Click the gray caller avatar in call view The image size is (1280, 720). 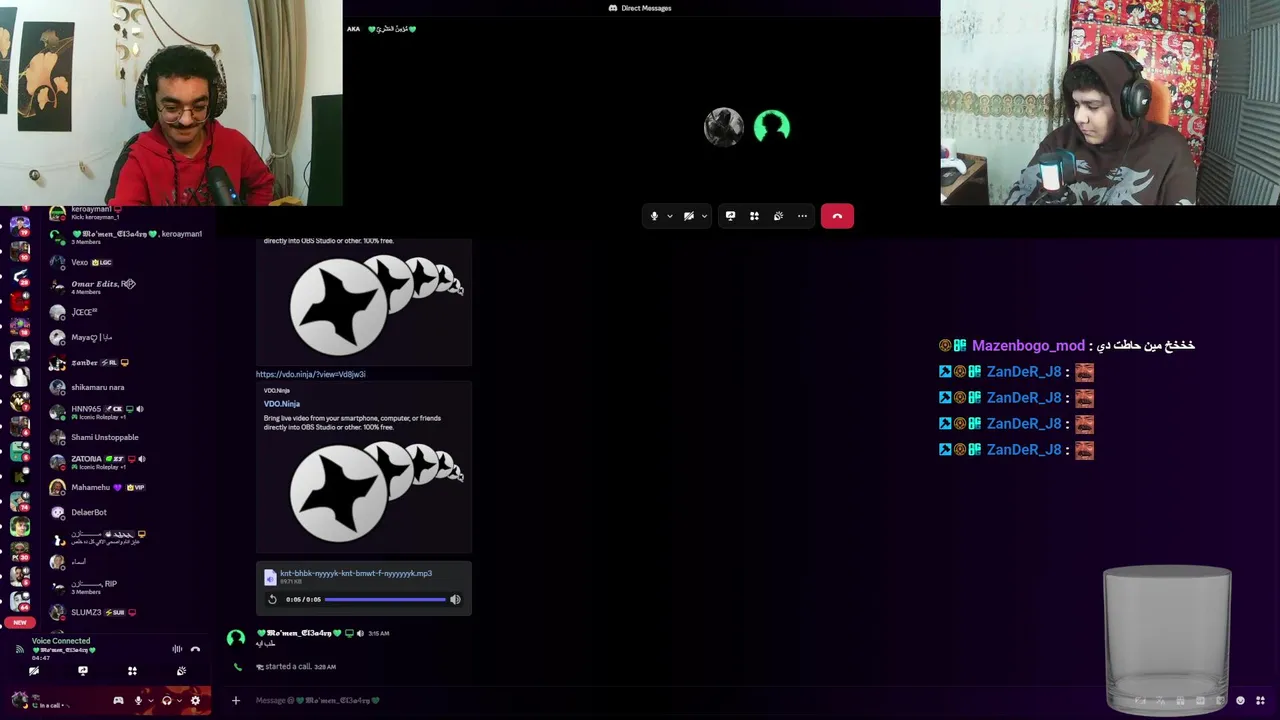(723, 127)
